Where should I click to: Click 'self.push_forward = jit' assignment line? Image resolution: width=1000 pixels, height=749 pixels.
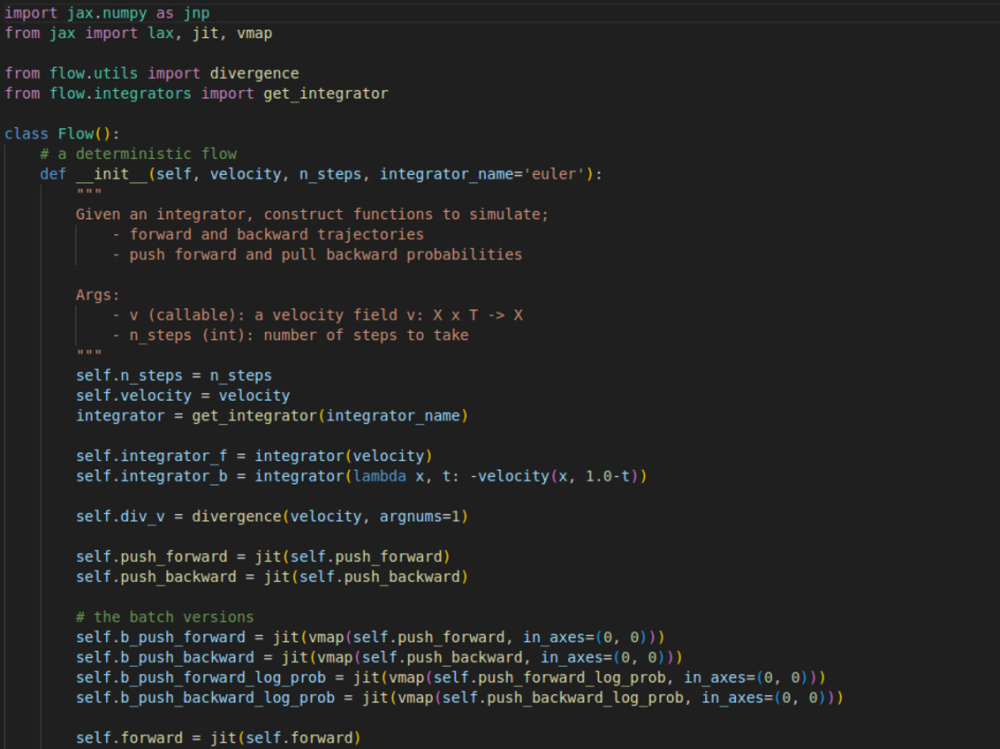click(x=263, y=556)
